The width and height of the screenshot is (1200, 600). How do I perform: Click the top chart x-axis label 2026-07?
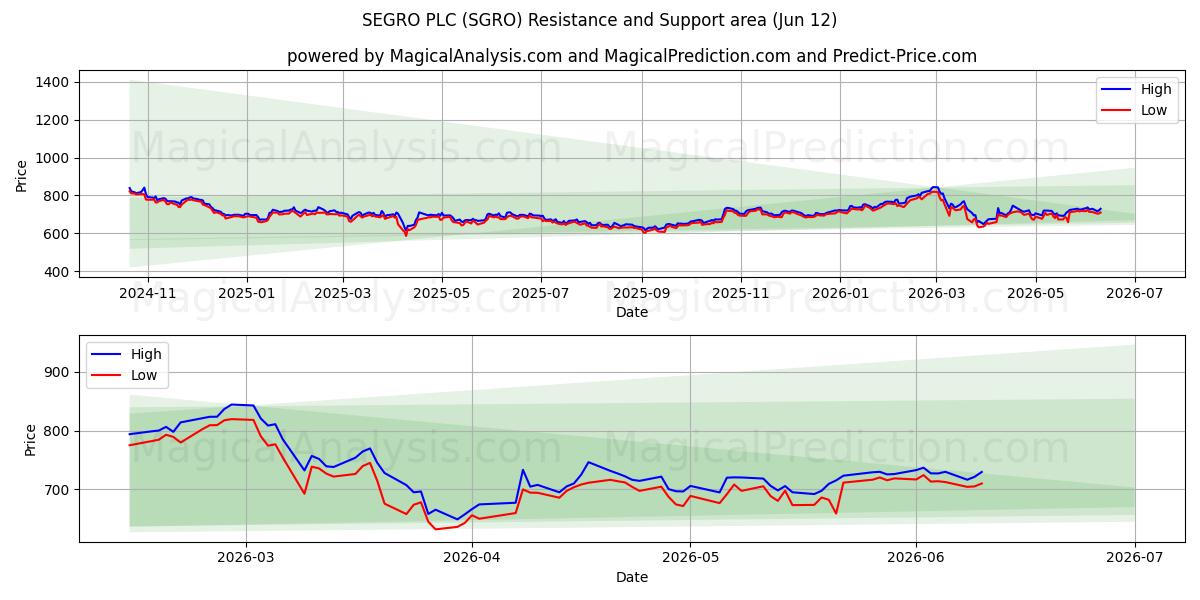pyautogui.click(x=1135, y=294)
